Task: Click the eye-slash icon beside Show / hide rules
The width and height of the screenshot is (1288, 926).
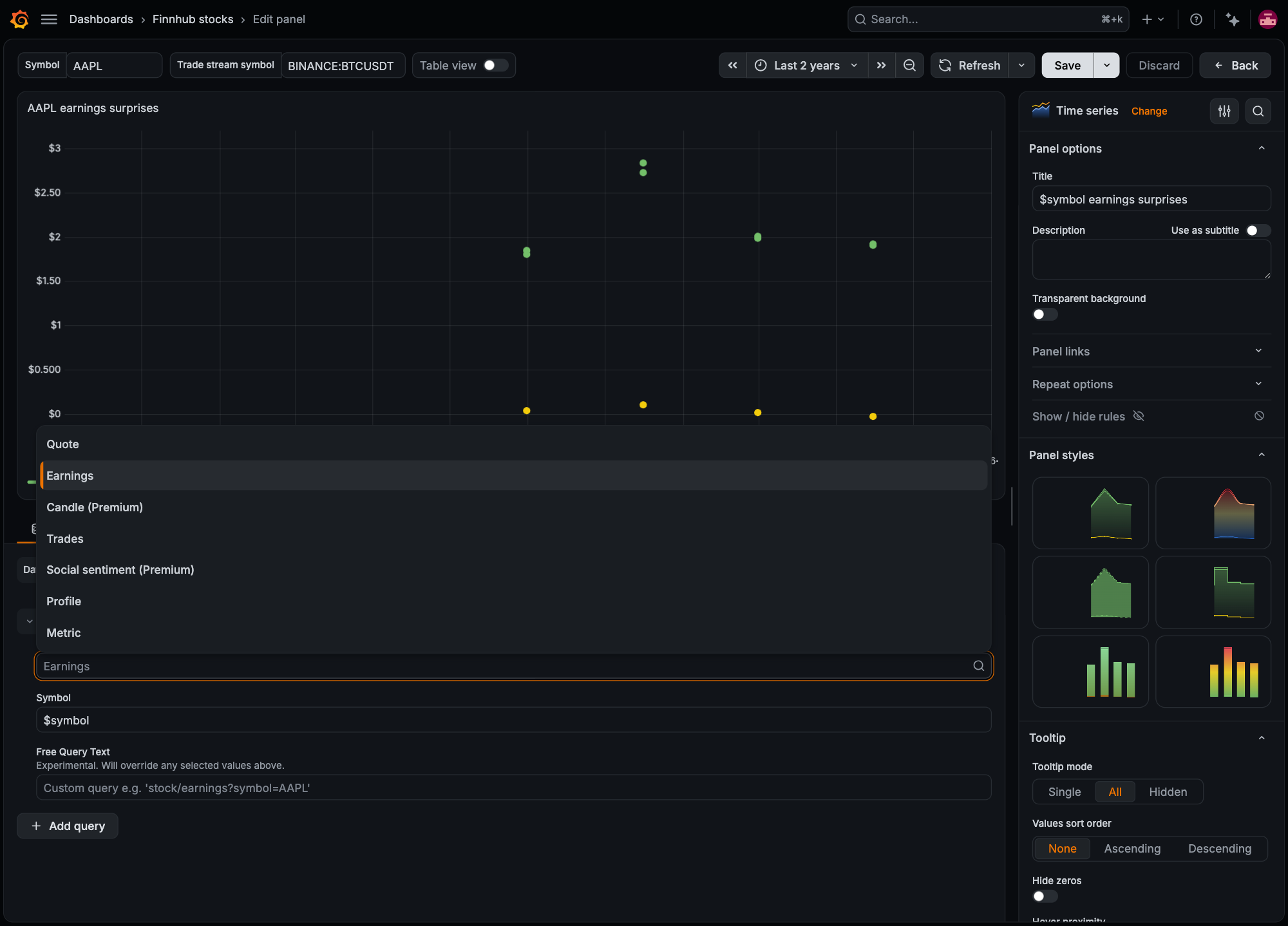Action: [1139, 416]
